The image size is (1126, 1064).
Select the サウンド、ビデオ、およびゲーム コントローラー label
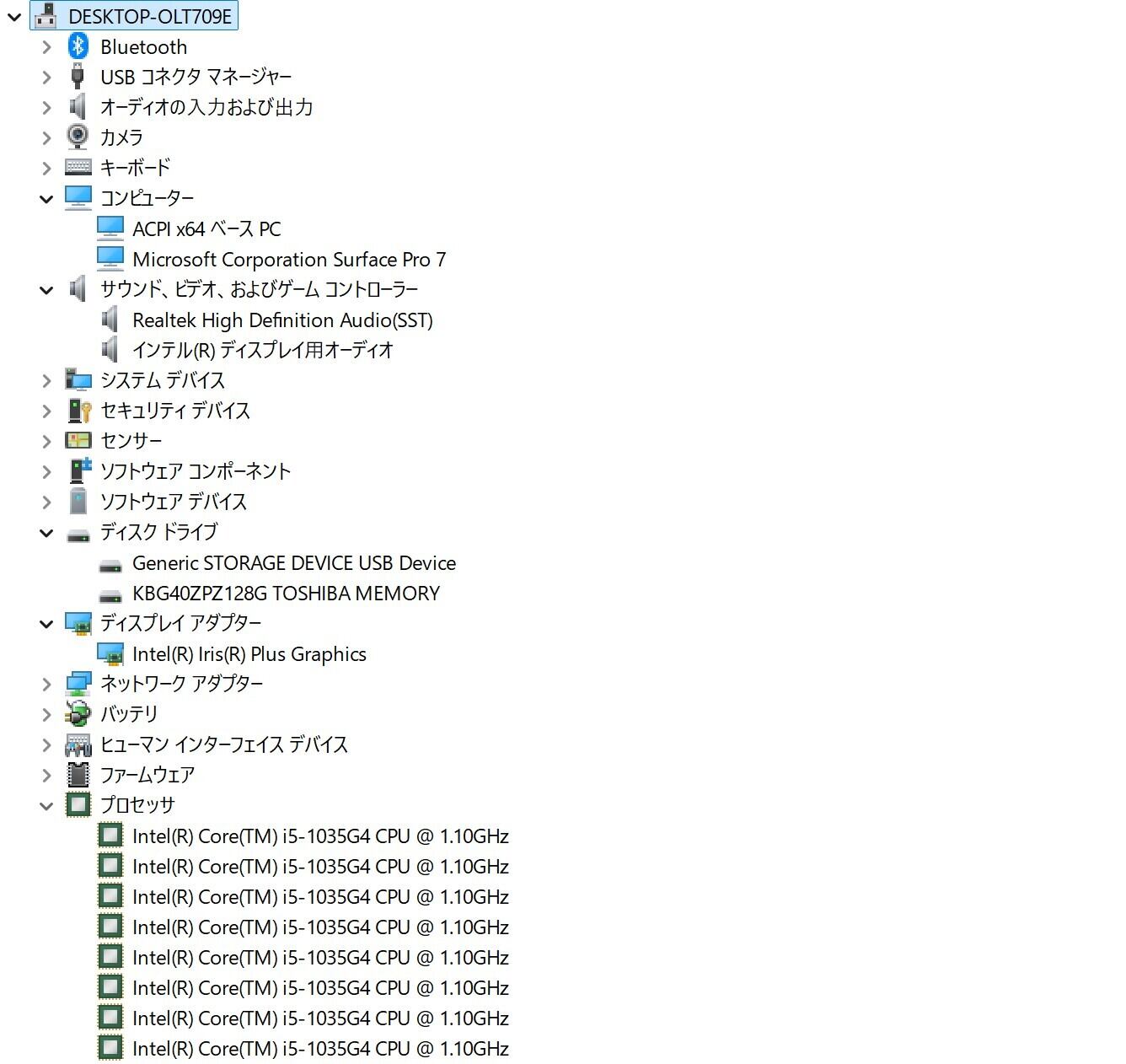[x=260, y=289]
